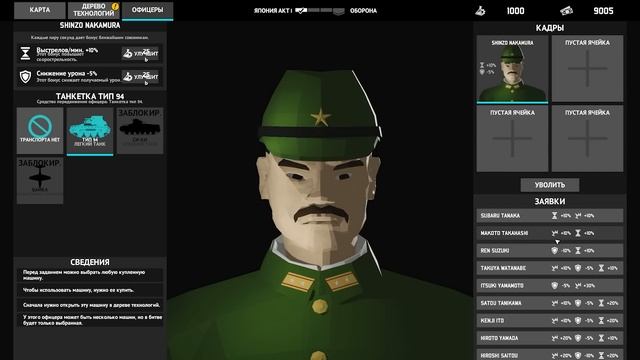
Task: Dismiss officer with the Уволить button
Action: click(x=550, y=185)
